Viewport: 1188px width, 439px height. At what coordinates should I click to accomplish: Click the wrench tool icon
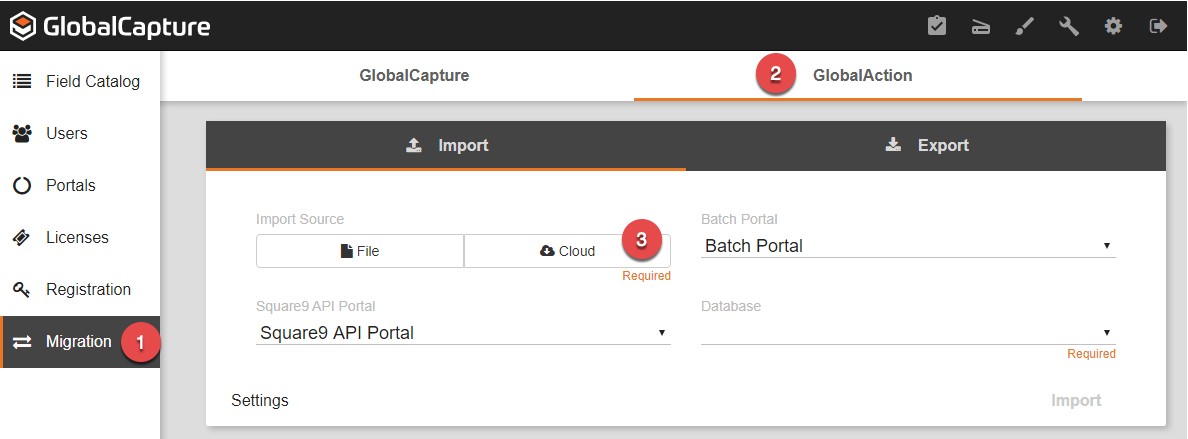1069,26
